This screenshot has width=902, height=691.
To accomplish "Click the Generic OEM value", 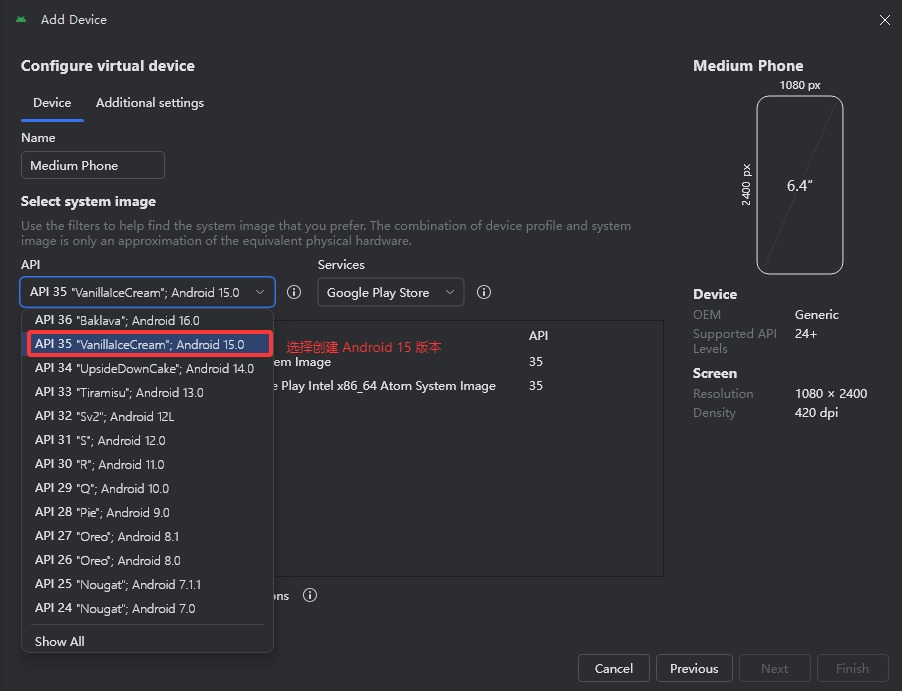I will 817,315.
